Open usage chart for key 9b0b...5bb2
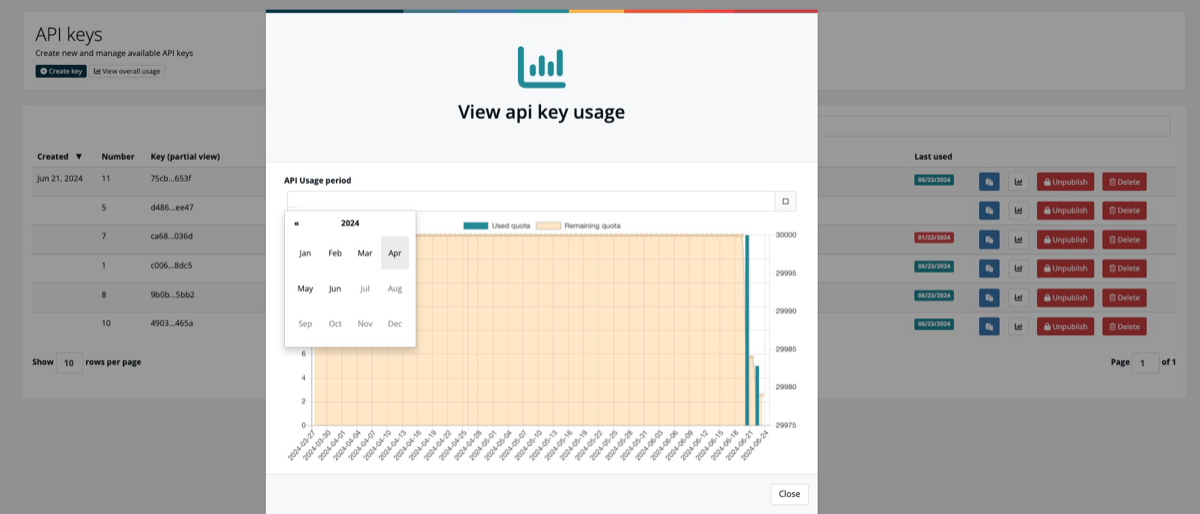 [1018, 297]
